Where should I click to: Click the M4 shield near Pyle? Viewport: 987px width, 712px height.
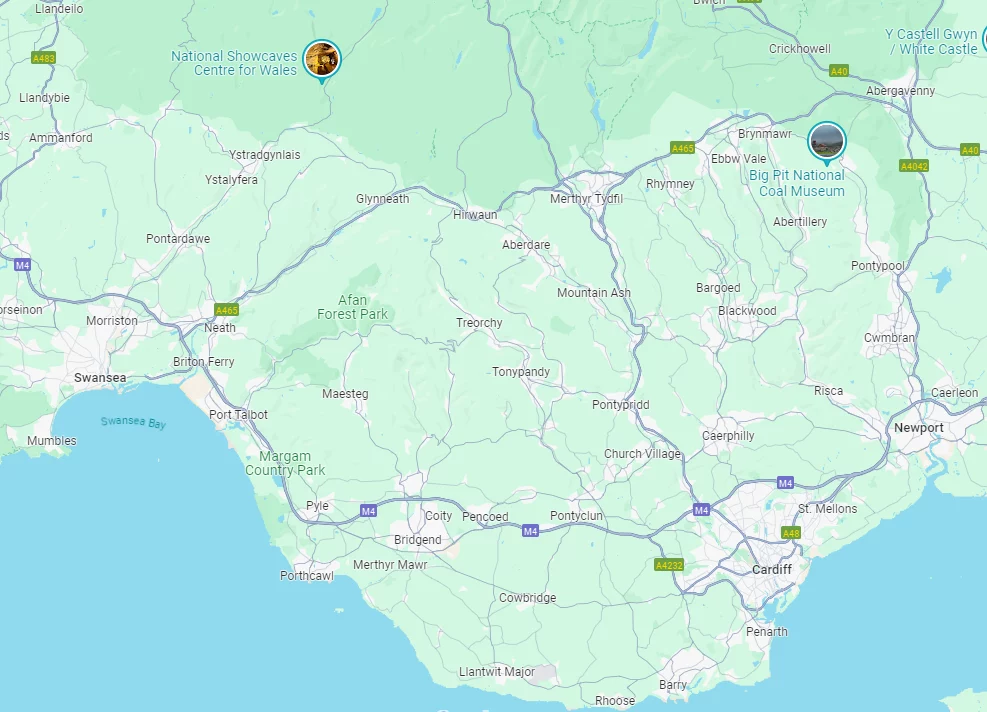click(368, 511)
